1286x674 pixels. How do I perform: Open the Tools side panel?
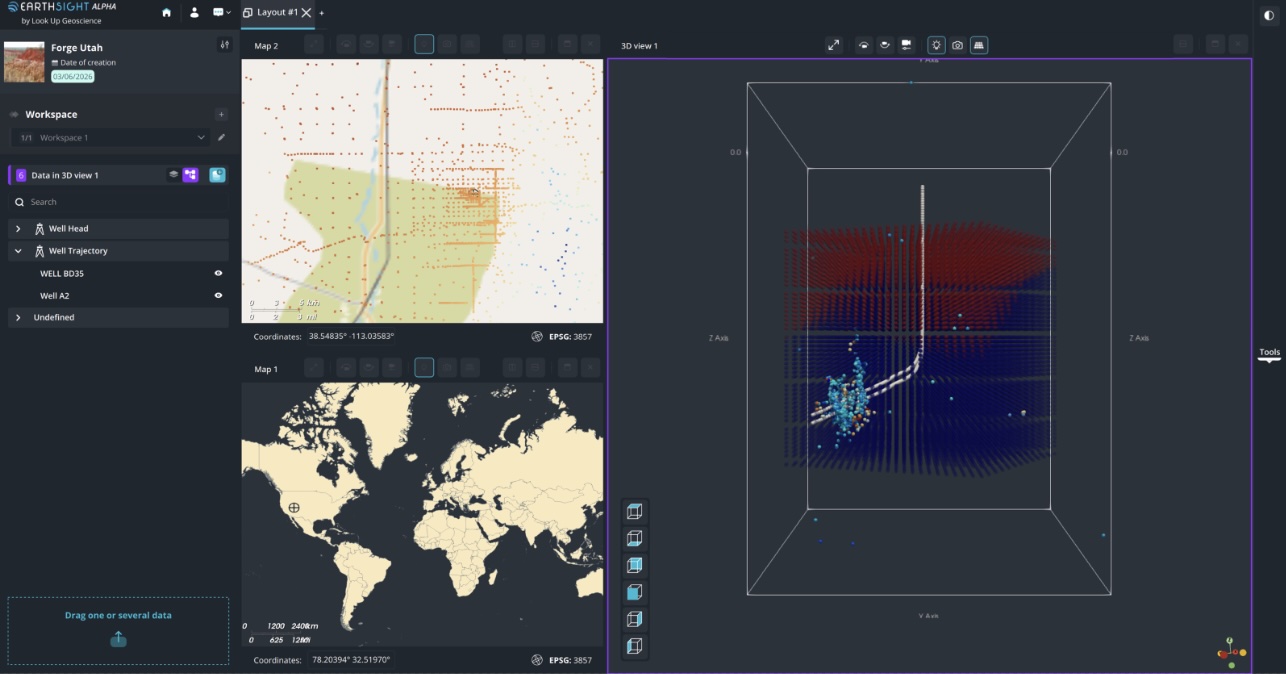[x=1269, y=354]
